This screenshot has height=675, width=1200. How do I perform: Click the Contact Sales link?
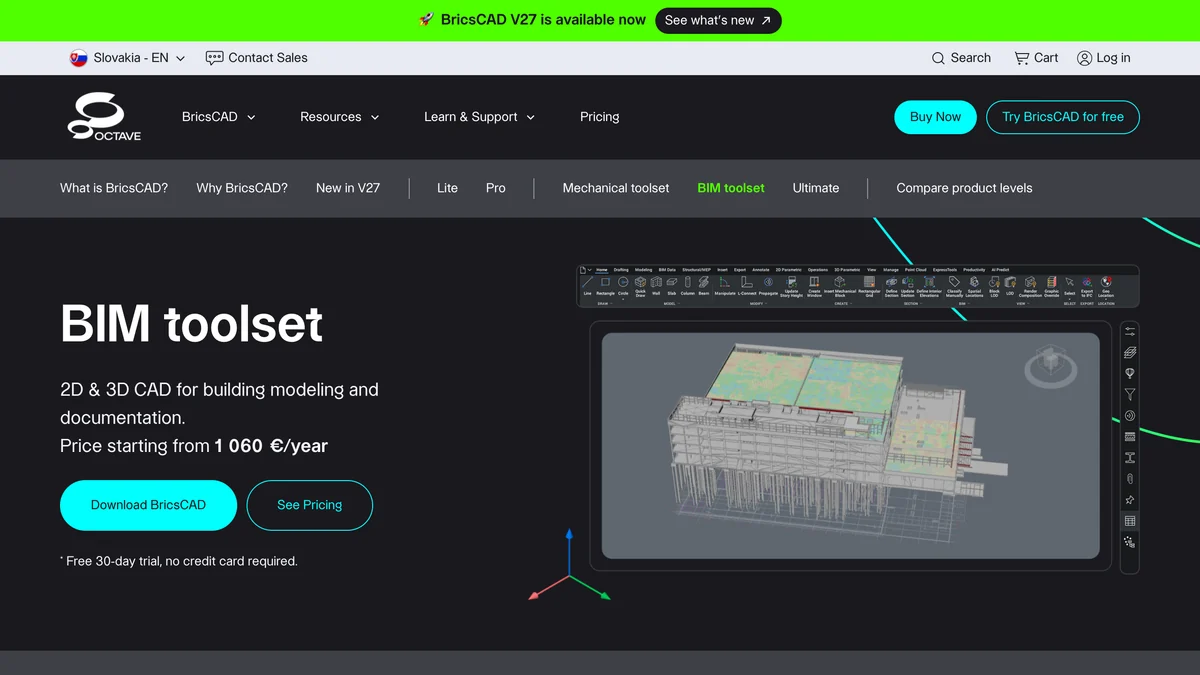pyautogui.click(x=257, y=58)
